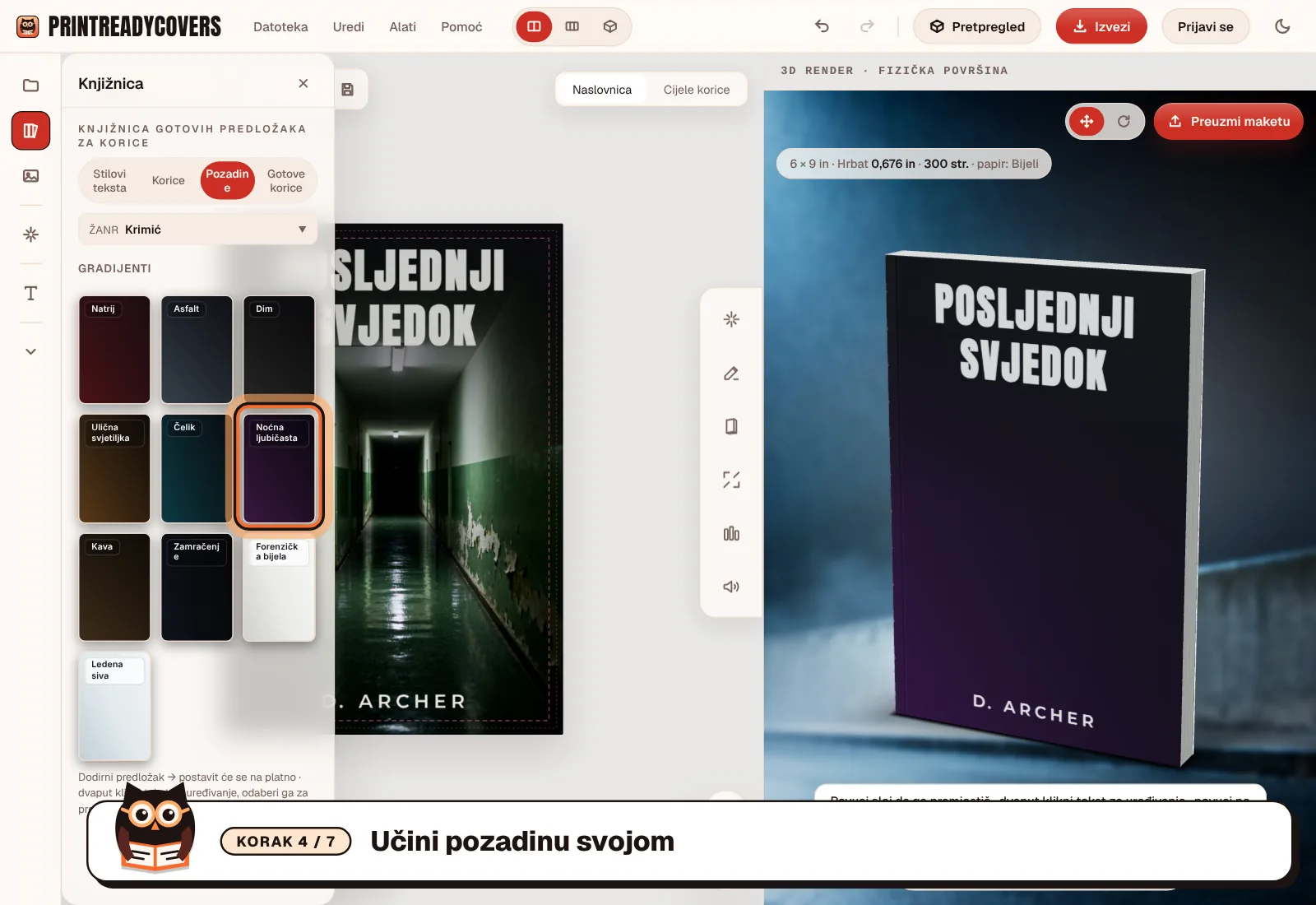1316x905 pixels.
Task: Open the folder icon in left sidebar
Action: [x=30, y=86]
